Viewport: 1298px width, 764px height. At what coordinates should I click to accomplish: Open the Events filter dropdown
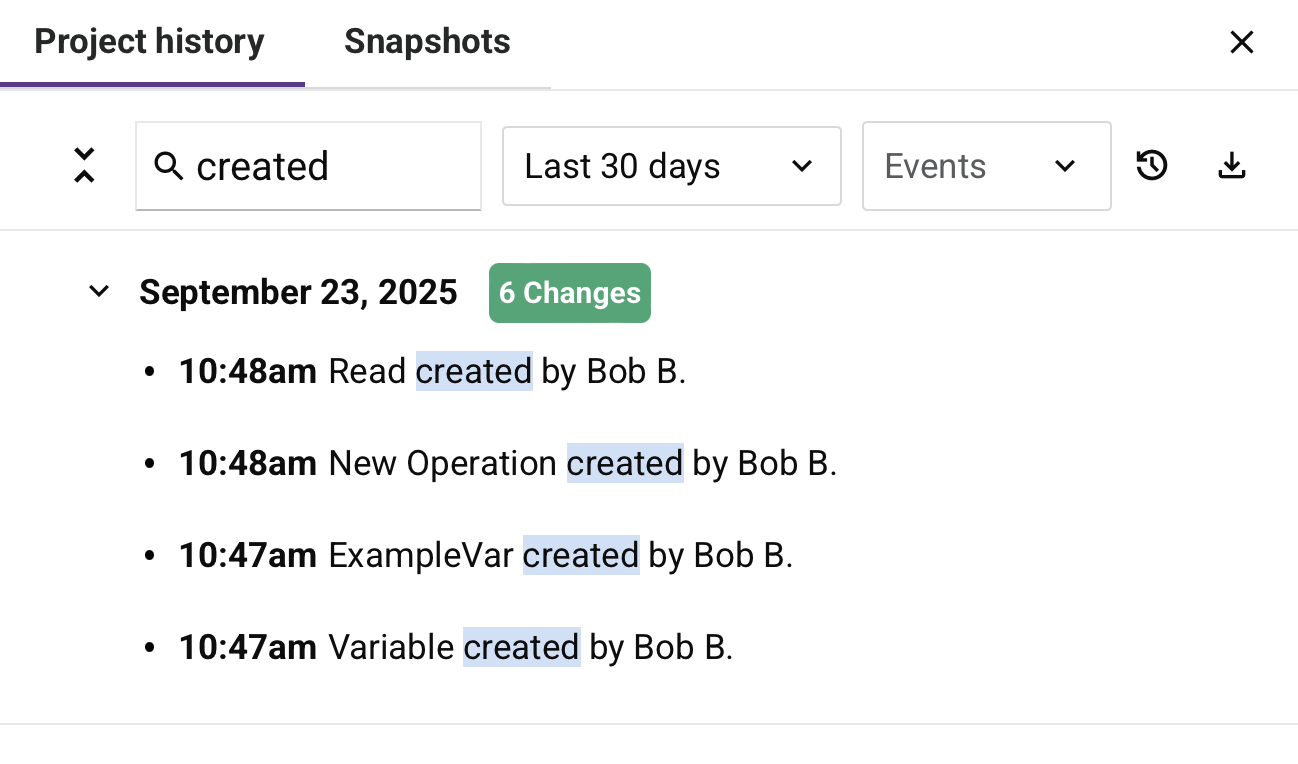(986, 166)
